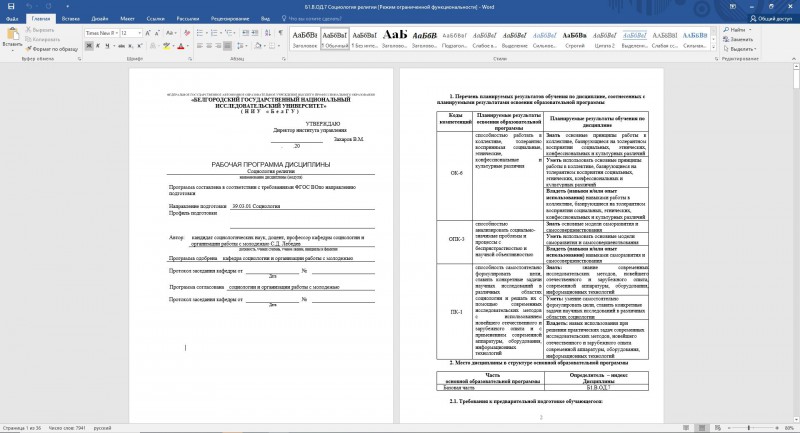
Task: Open the borders dropdown
Action: [279, 46]
